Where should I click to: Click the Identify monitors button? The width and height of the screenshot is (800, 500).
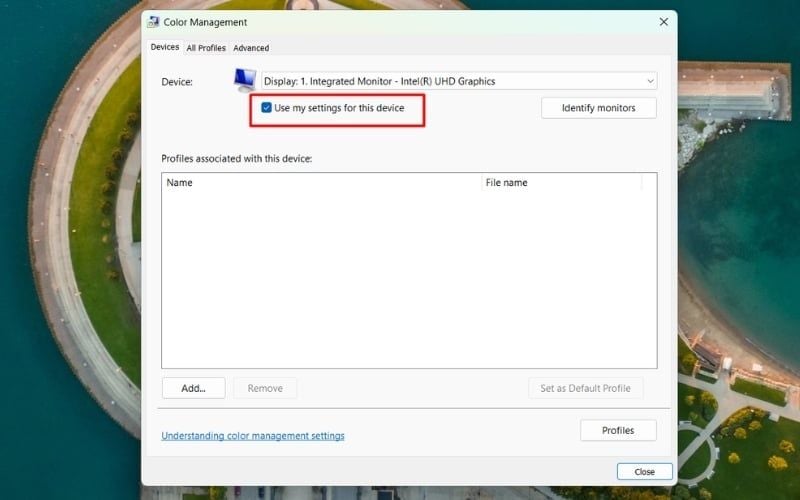click(598, 108)
